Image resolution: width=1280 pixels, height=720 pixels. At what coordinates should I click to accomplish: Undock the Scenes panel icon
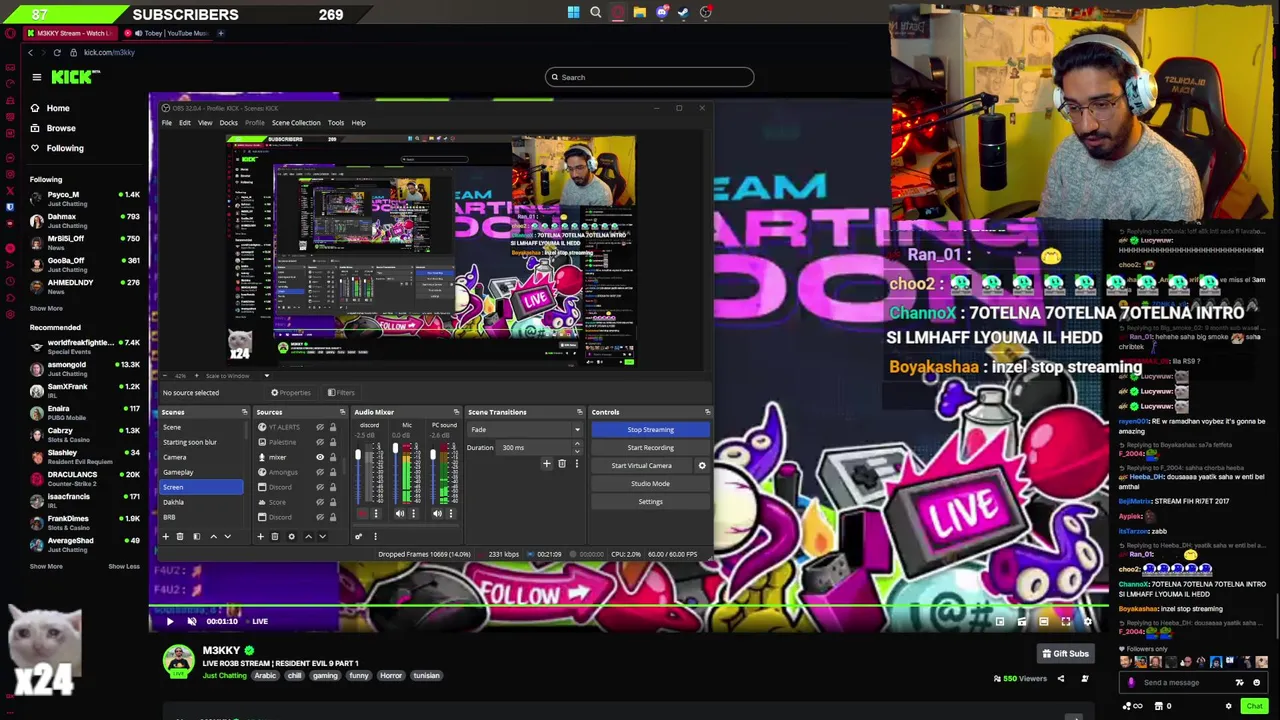pyautogui.click(x=244, y=412)
